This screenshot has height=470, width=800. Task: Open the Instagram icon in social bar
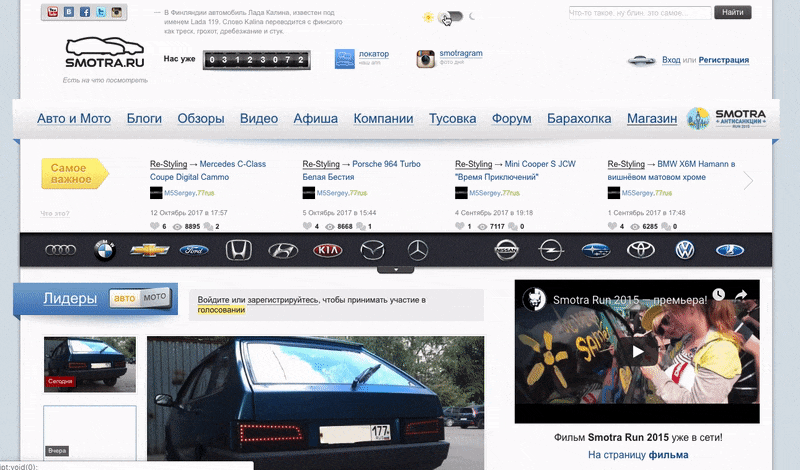pos(117,12)
